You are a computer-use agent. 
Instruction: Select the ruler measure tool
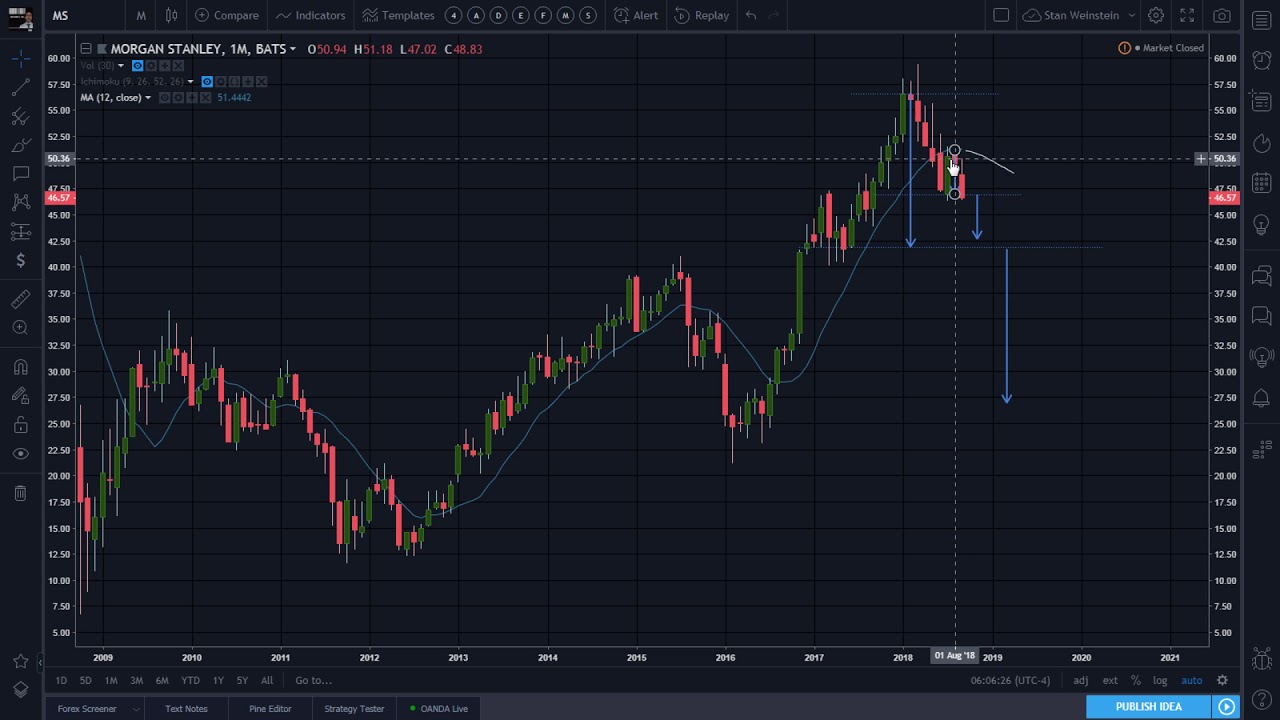coord(20,299)
